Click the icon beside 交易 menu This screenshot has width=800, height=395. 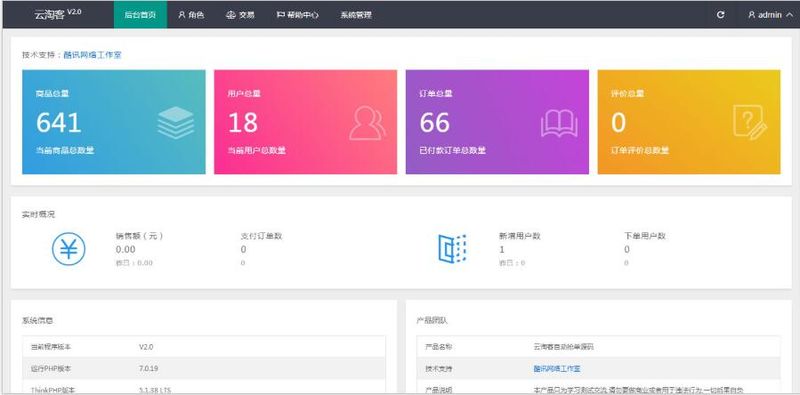[x=230, y=15]
